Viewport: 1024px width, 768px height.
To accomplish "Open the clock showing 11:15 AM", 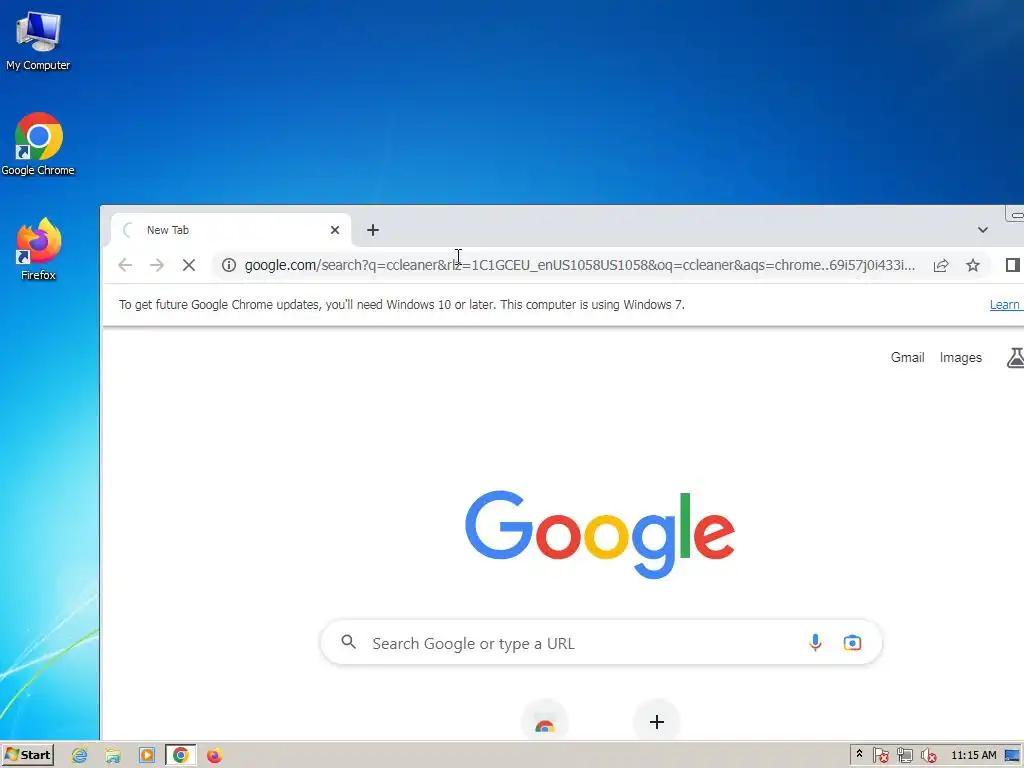I will click(x=974, y=755).
